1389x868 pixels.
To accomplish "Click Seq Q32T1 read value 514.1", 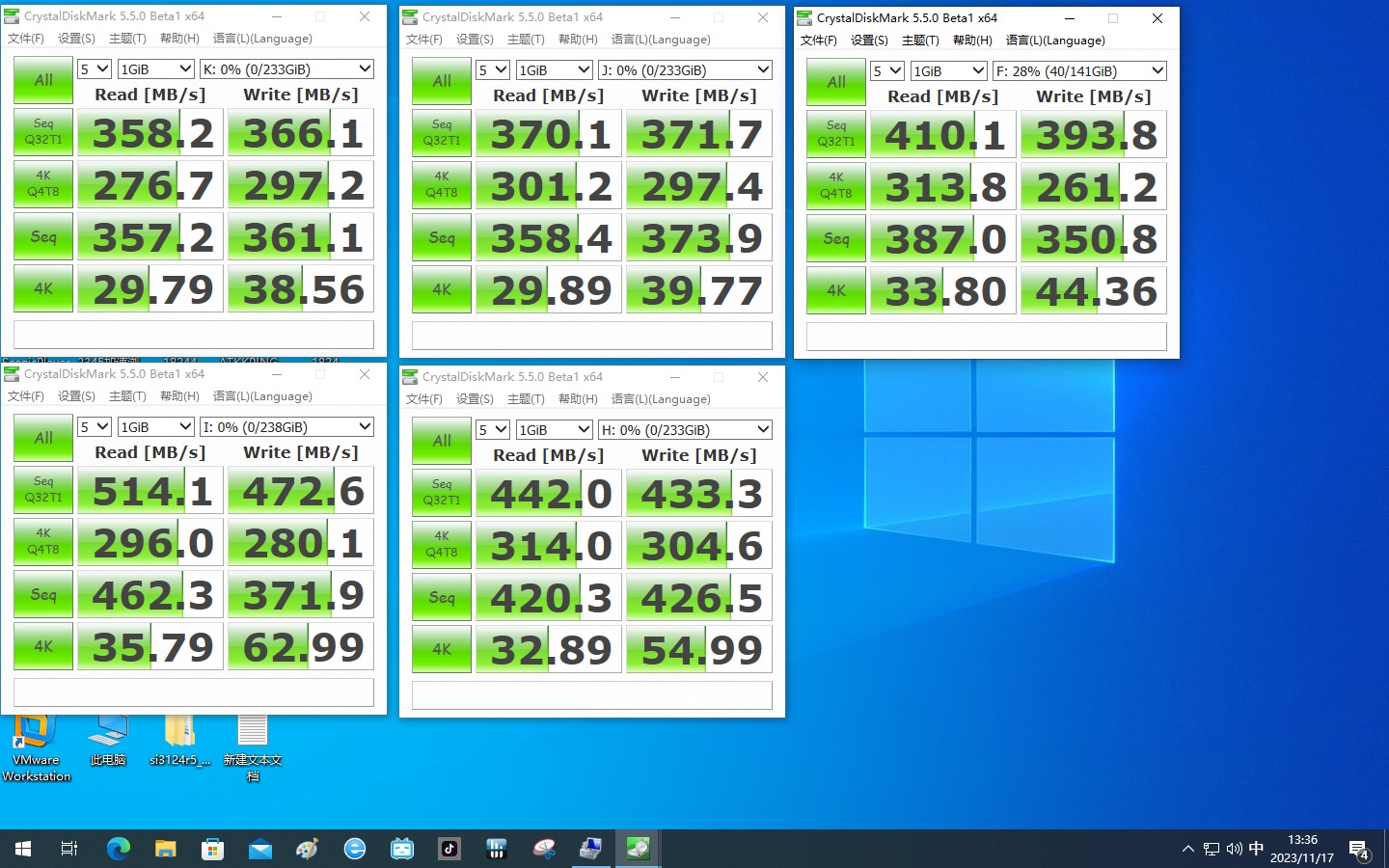I will click(150, 490).
